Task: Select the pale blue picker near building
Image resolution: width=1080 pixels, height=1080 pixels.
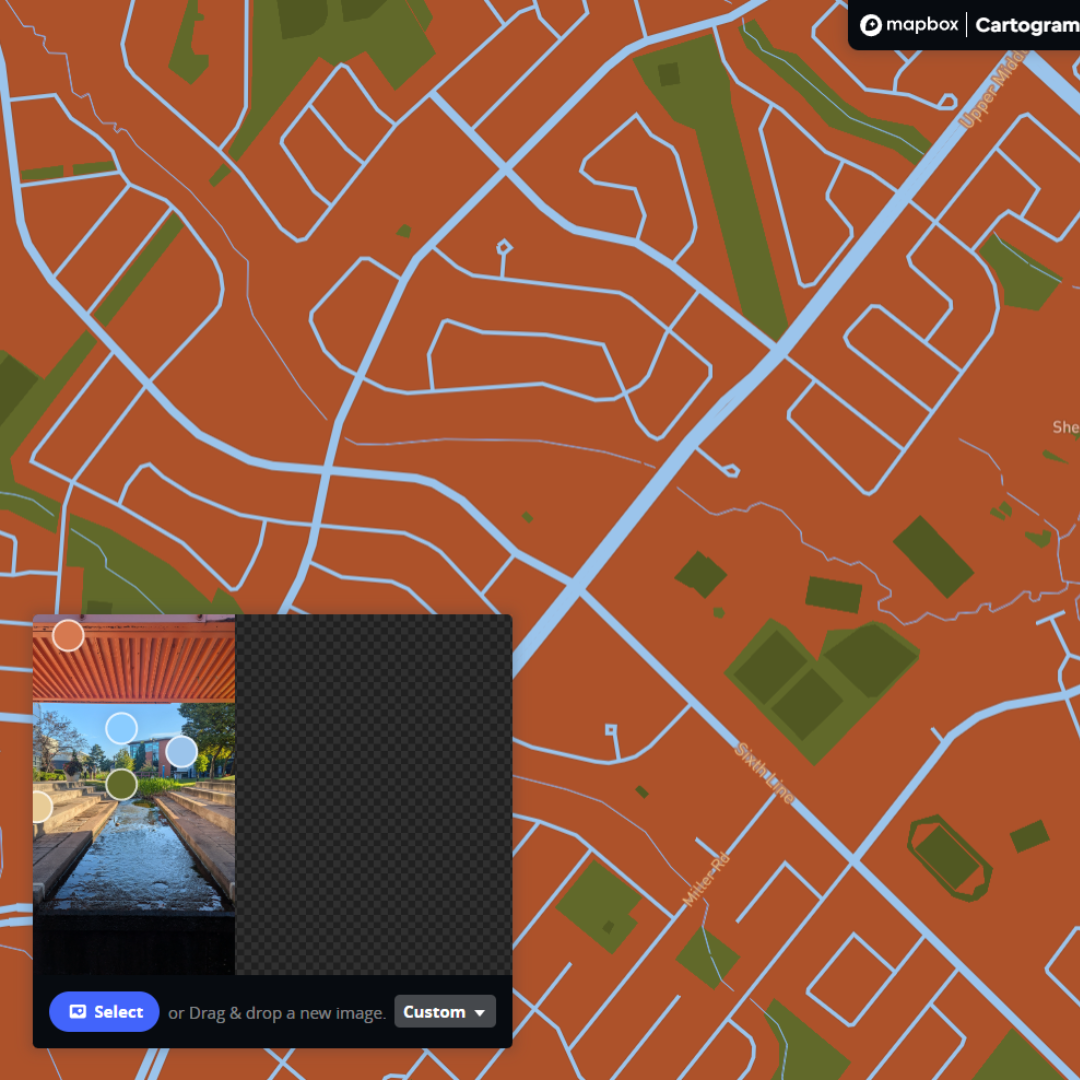Action: tap(181, 751)
